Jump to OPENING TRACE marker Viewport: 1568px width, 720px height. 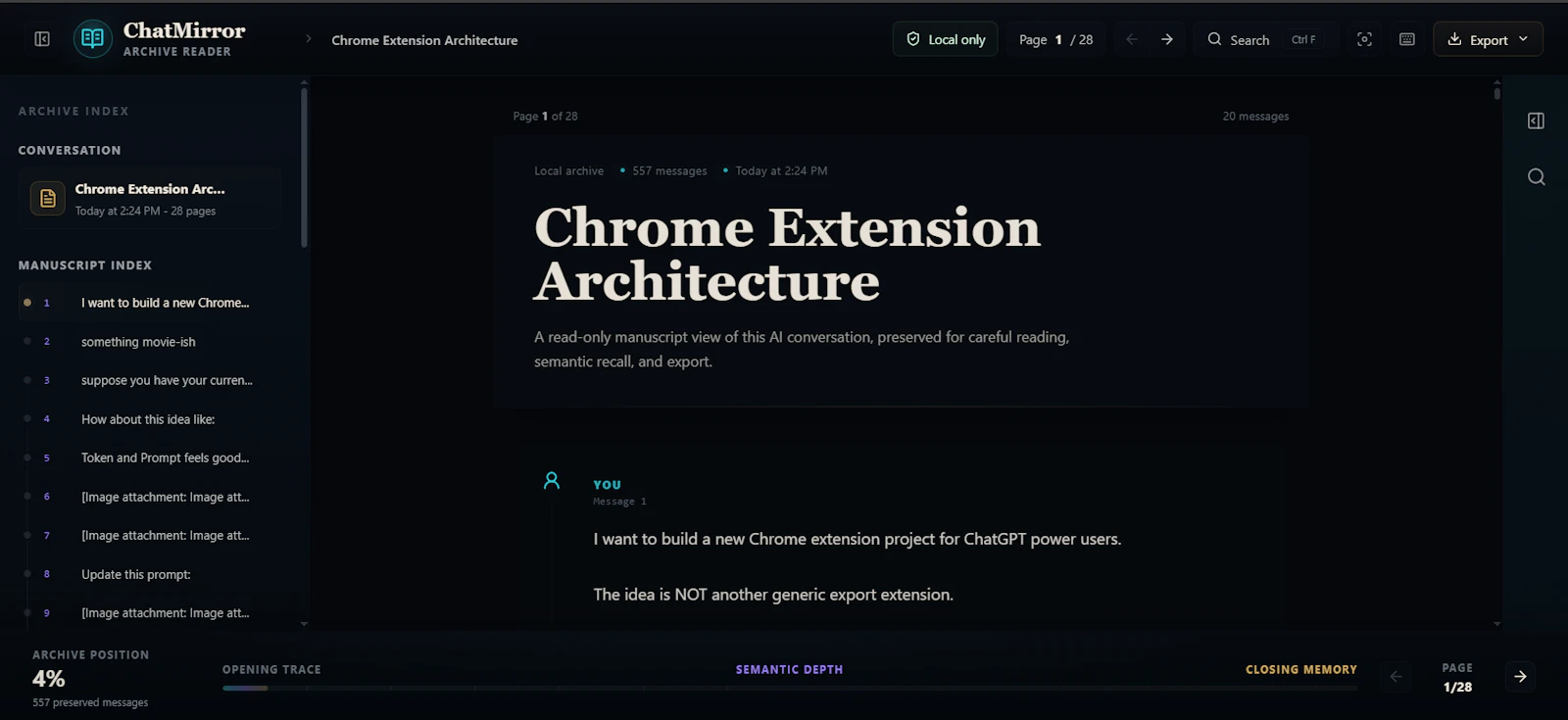[x=271, y=670]
